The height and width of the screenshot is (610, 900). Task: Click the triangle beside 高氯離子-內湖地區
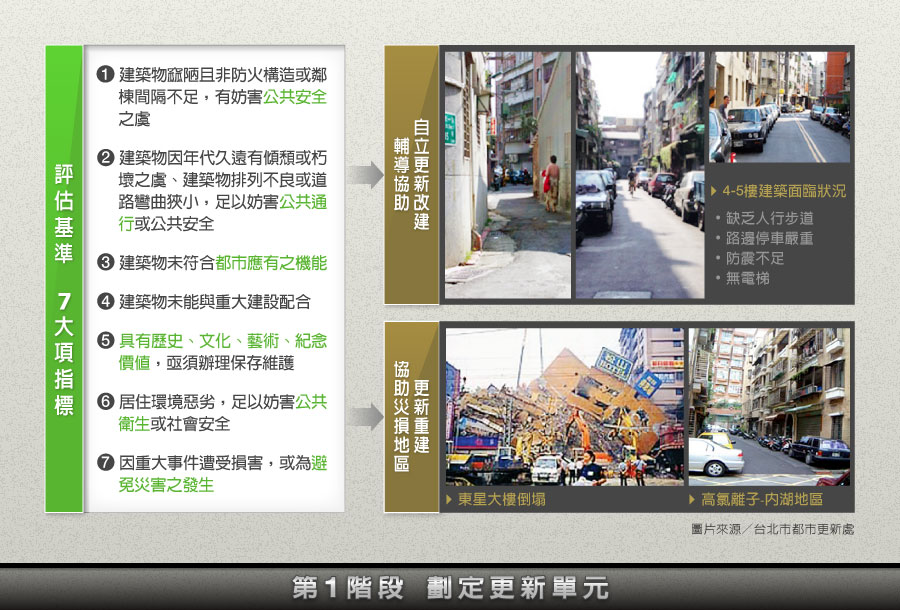(693, 499)
